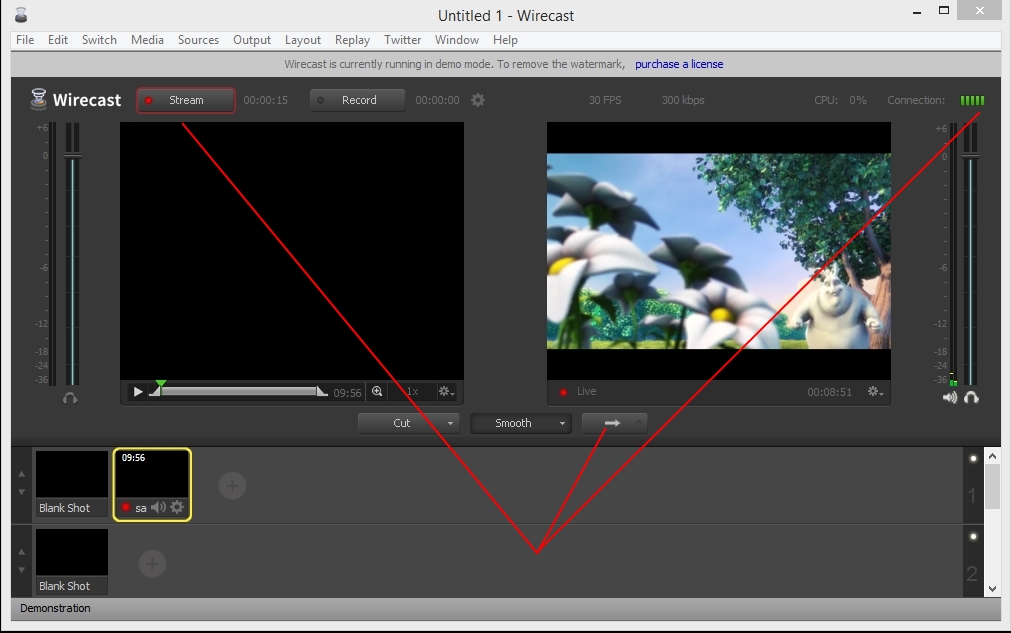Select Blank Shot in layer 1

coord(72,483)
